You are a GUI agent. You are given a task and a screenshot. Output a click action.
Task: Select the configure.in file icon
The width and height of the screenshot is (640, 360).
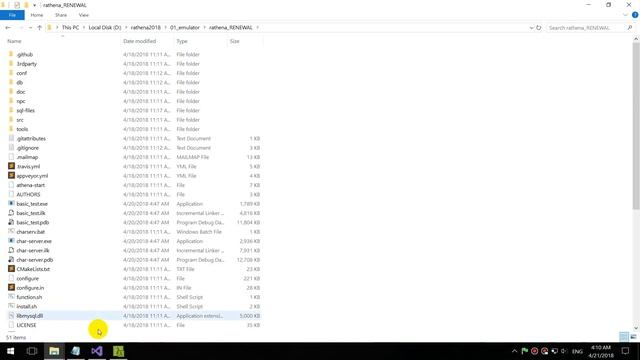point(11,288)
